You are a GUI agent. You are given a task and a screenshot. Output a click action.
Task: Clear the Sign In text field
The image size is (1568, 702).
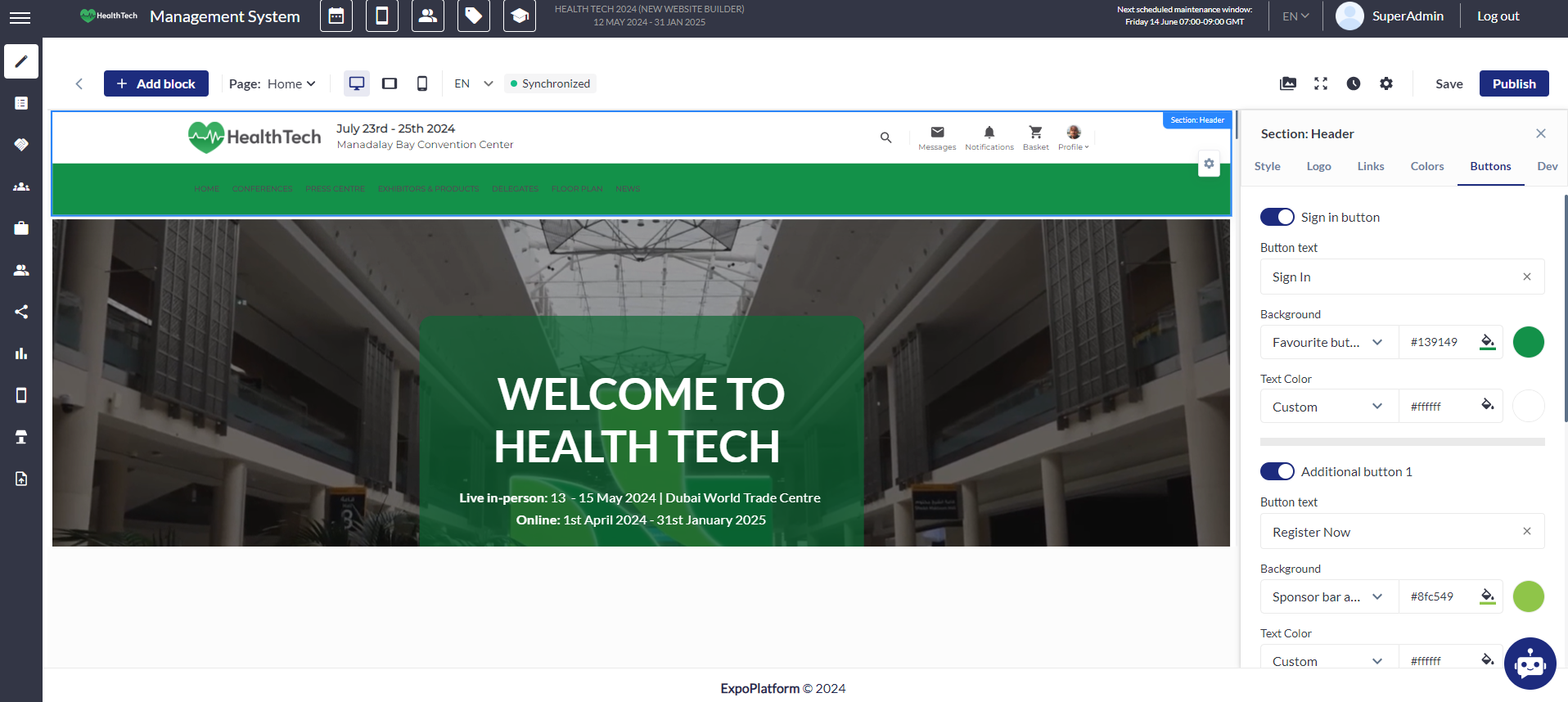point(1527,277)
